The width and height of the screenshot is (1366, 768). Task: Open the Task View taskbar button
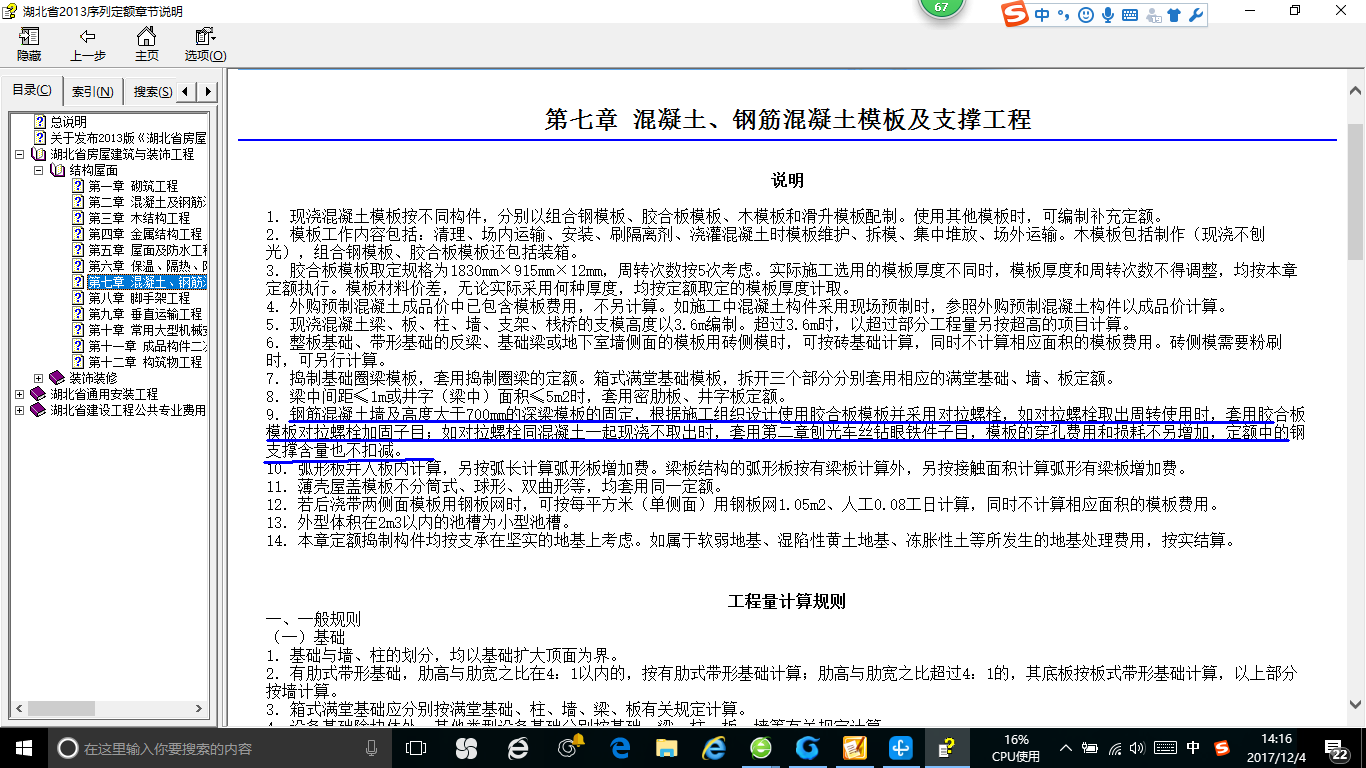pyautogui.click(x=415, y=748)
